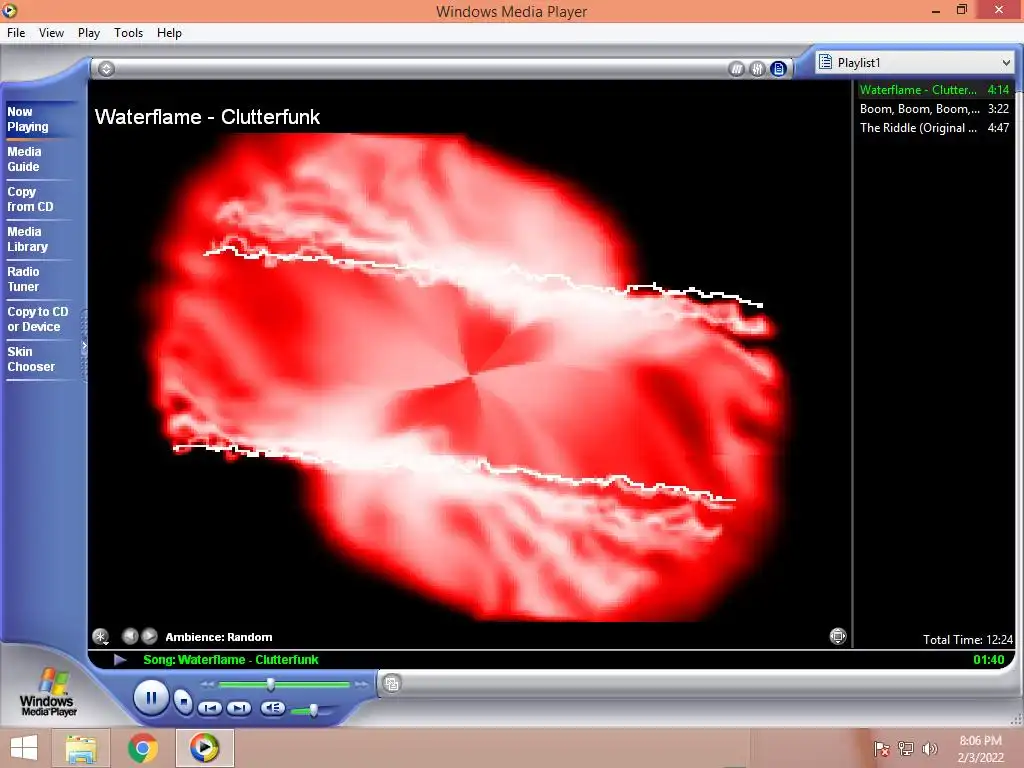Open the system volume tray icon
The width and height of the screenshot is (1024, 768).
click(x=929, y=748)
